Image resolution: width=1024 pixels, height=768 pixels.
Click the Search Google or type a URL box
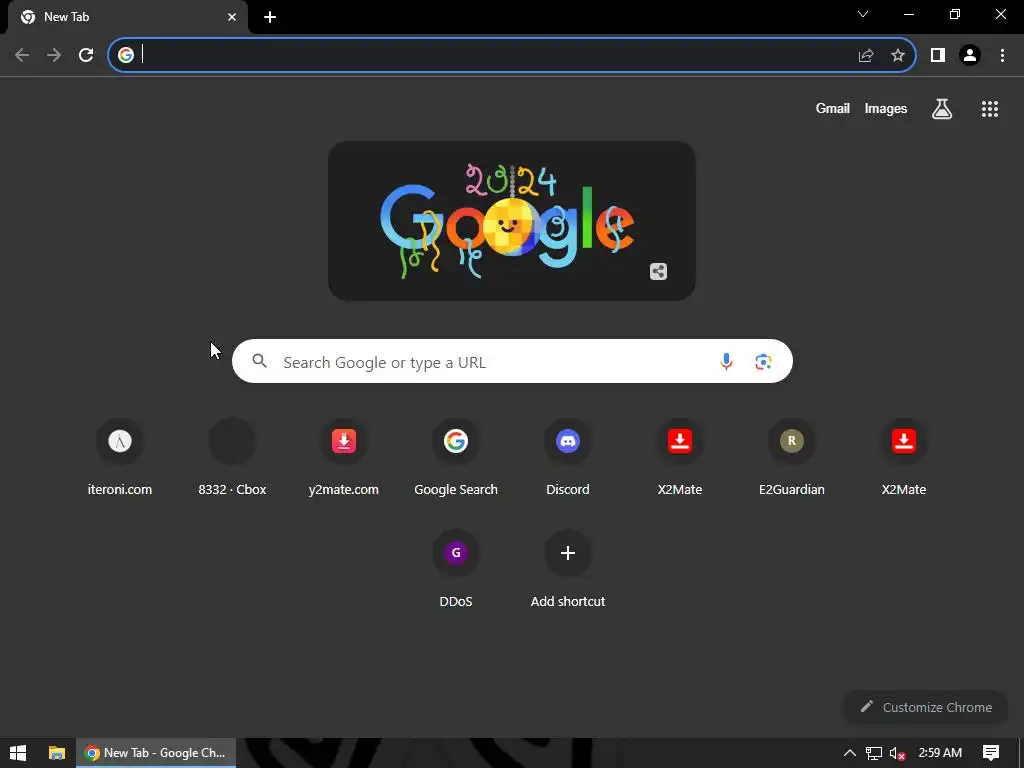tap(512, 361)
